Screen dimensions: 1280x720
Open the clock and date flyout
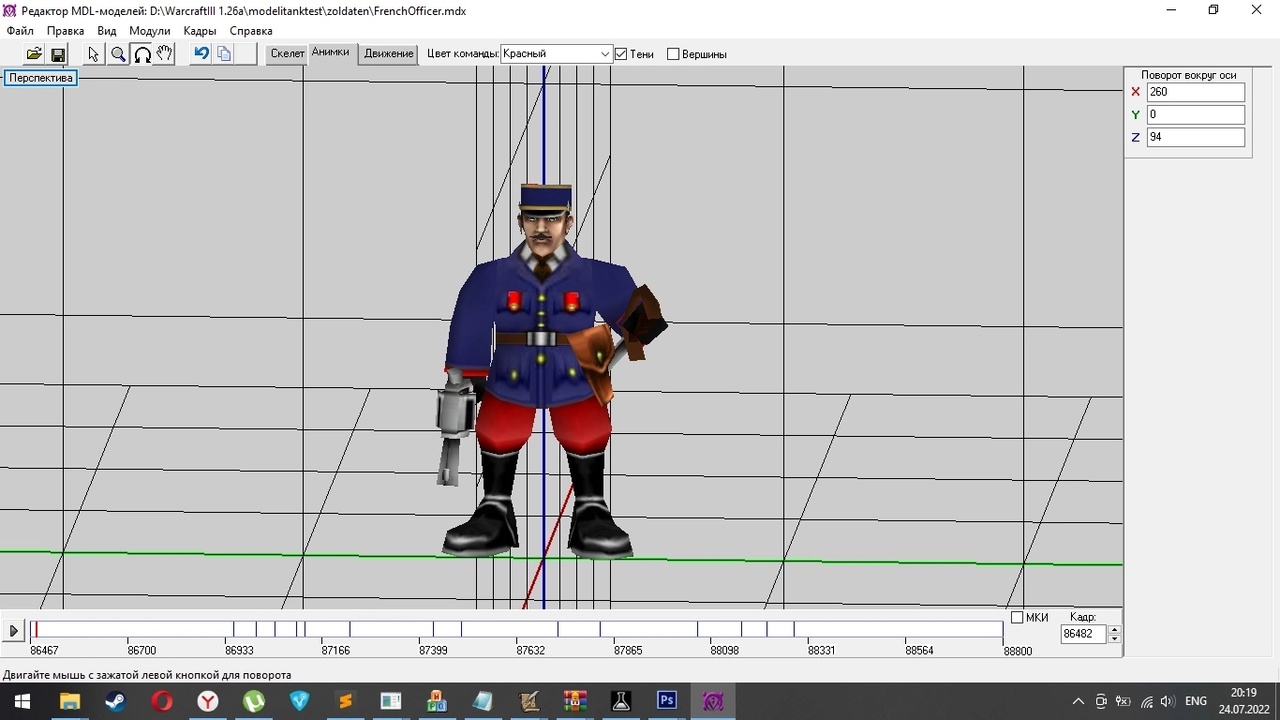tap(1243, 701)
